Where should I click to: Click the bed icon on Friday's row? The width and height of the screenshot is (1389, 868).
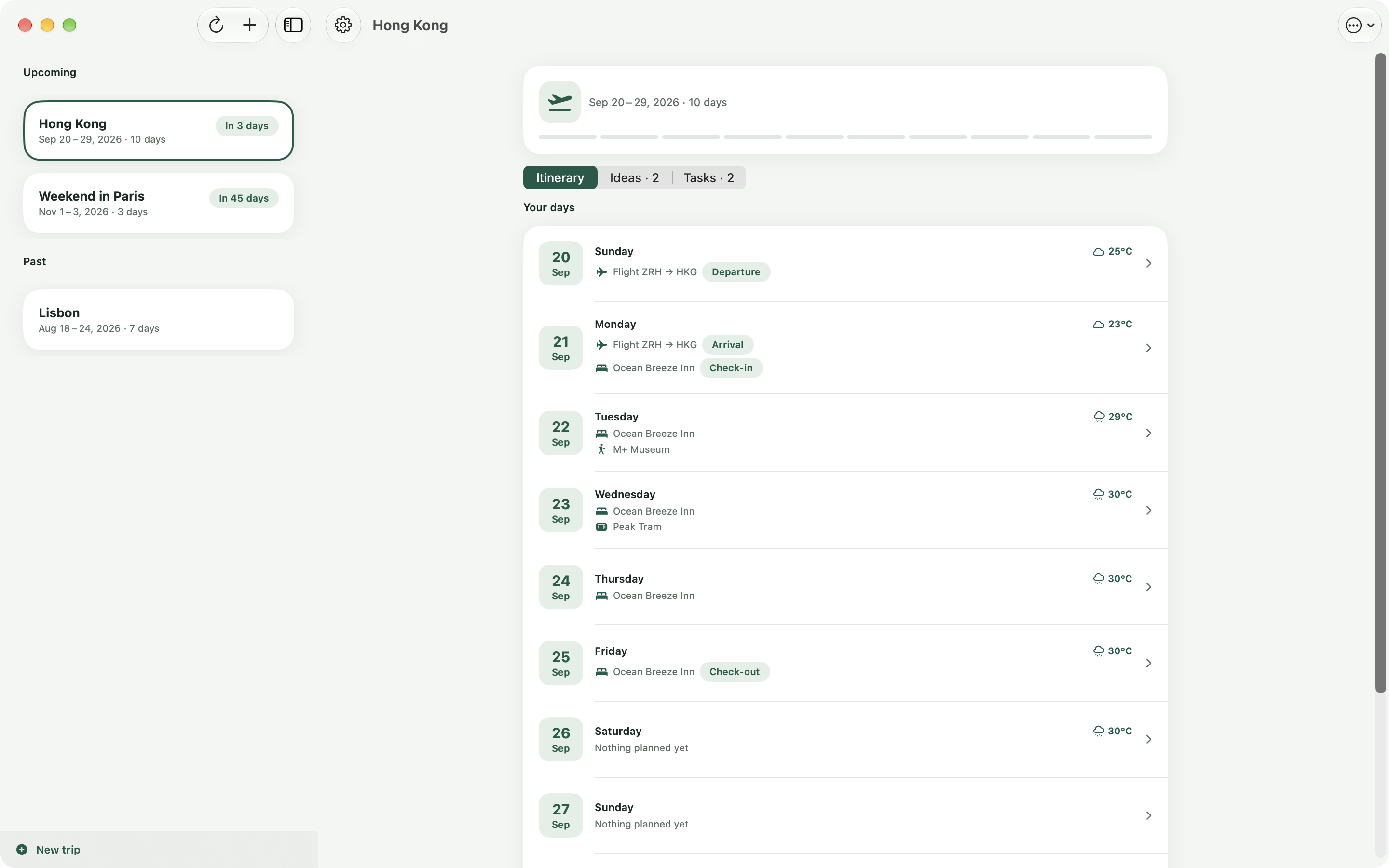pos(601,672)
